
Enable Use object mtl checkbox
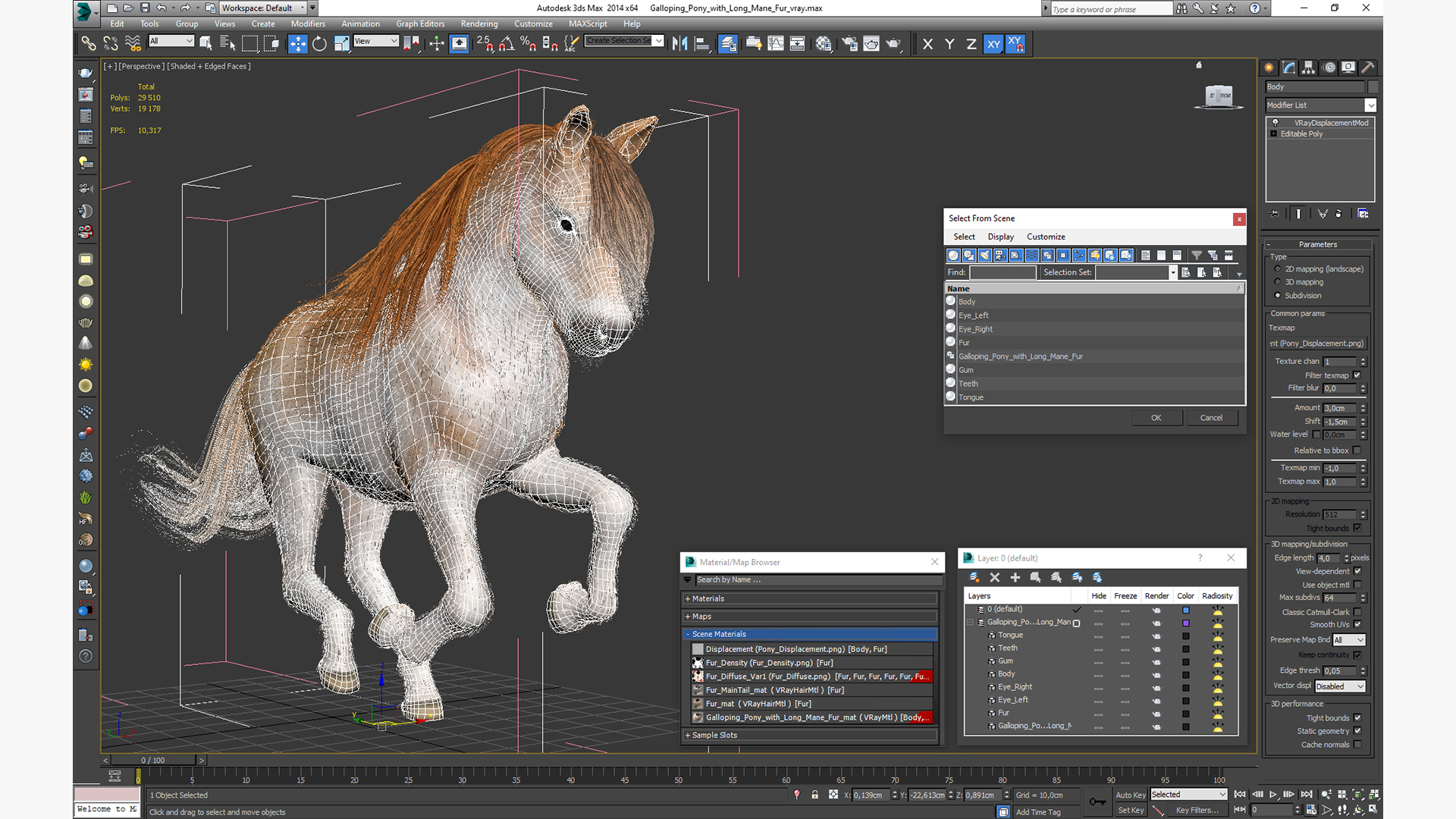[x=1357, y=585]
